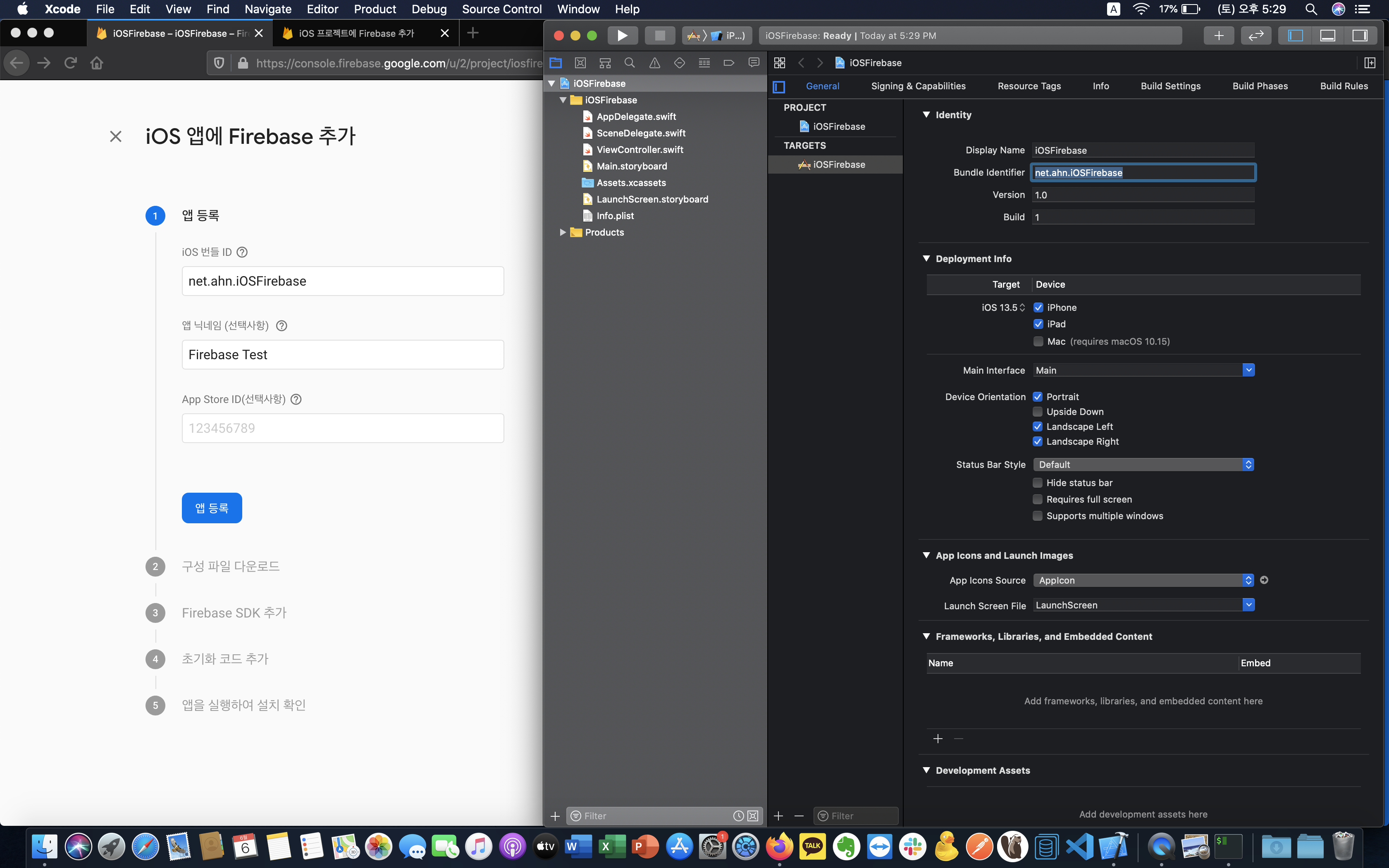Click the Library plus button in toolbar
1389x868 pixels.
[1219, 36]
